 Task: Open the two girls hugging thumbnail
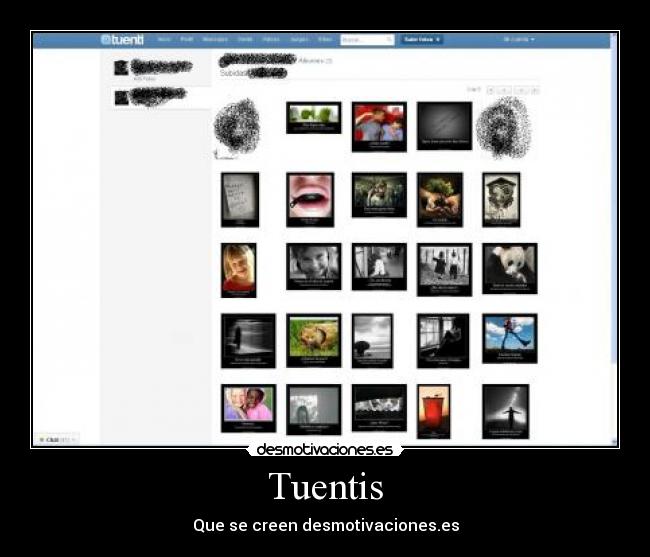click(x=249, y=408)
